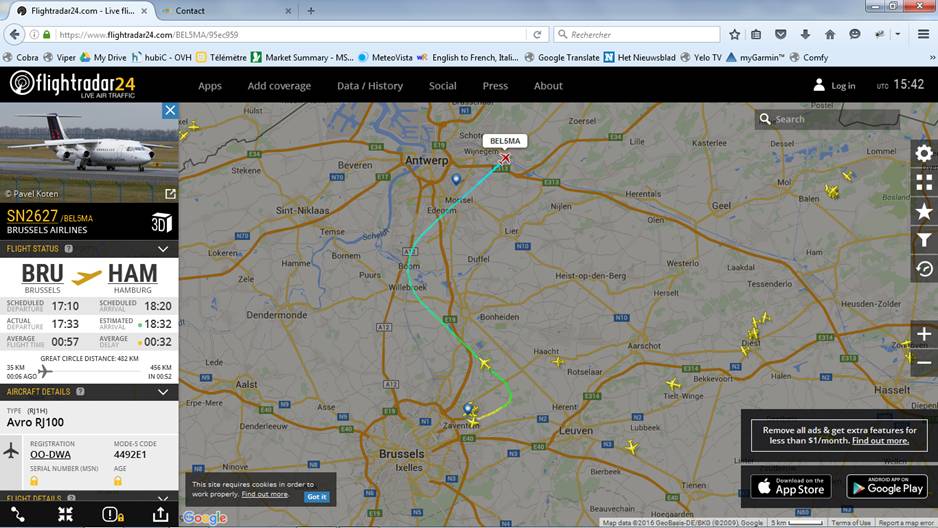The height and width of the screenshot is (528, 938).
Task: Open MeteoVista bookmark
Action: coord(385,57)
